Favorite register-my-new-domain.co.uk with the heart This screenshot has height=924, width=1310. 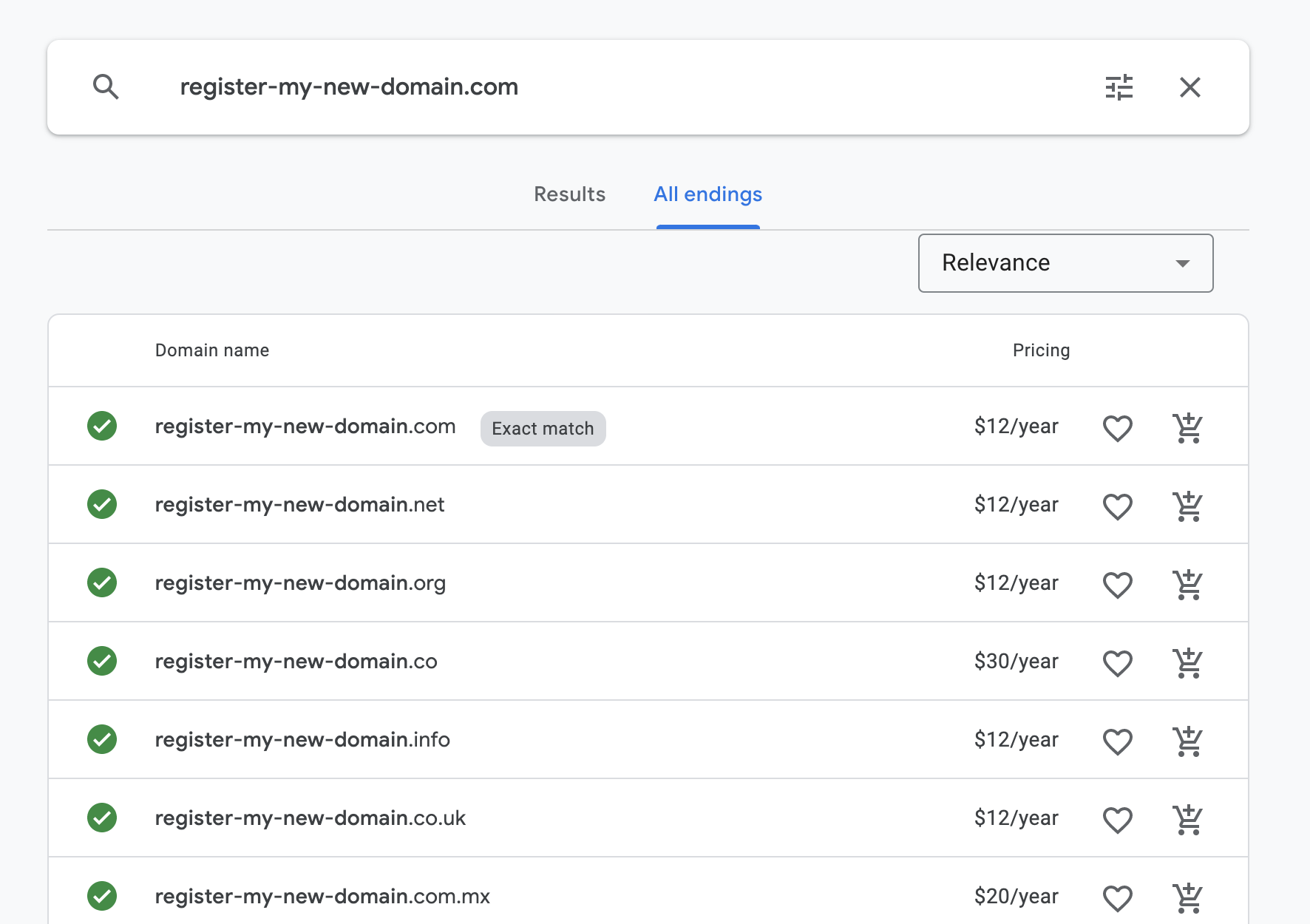(x=1117, y=819)
